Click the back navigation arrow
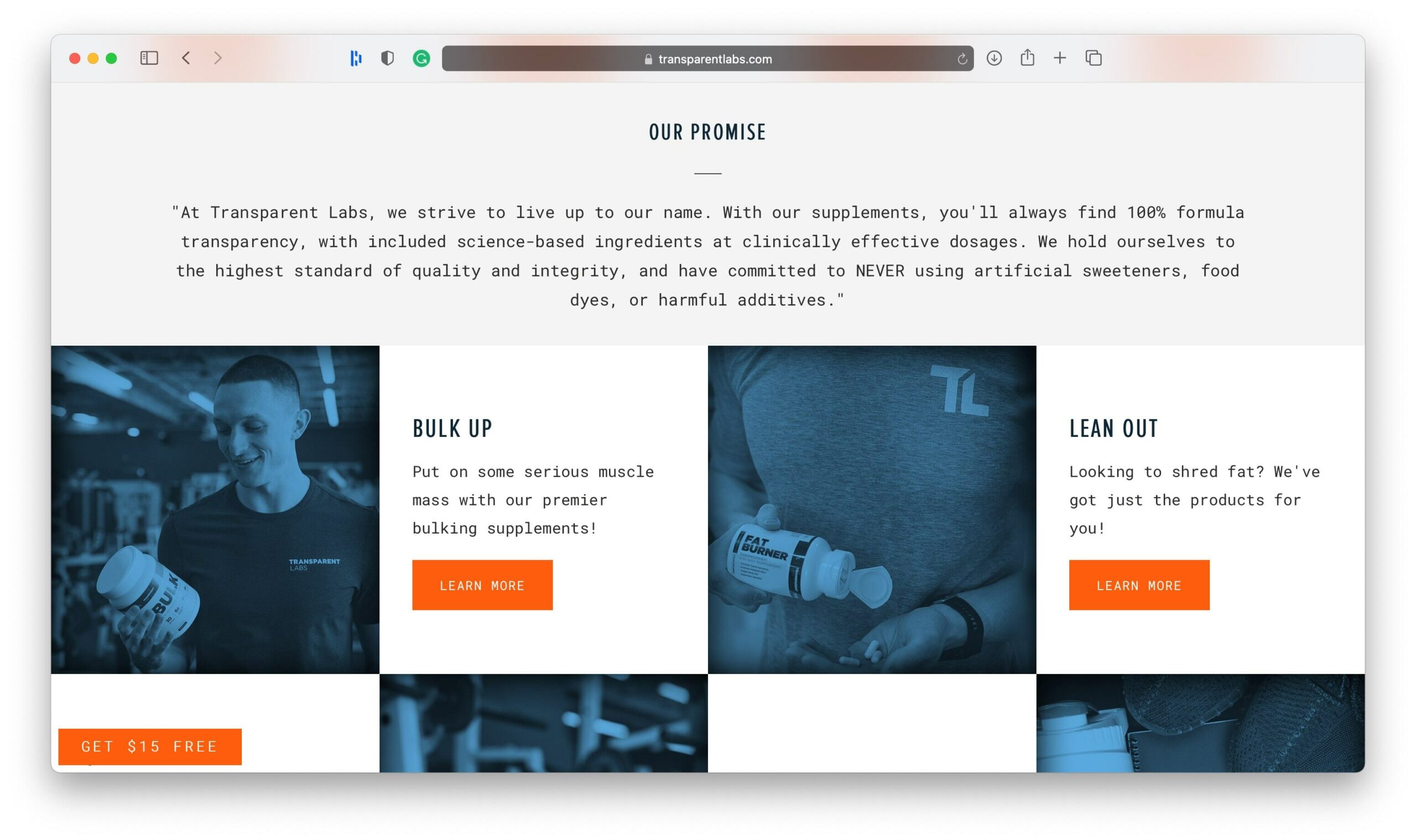This screenshot has width=1416, height=840. point(186,58)
